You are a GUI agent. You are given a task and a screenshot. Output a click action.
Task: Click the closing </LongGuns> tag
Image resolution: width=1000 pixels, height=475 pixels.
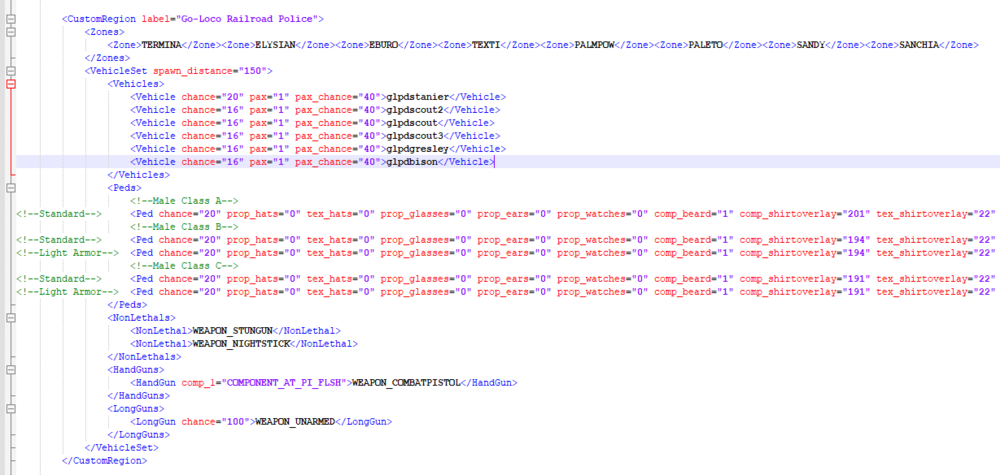(x=138, y=435)
